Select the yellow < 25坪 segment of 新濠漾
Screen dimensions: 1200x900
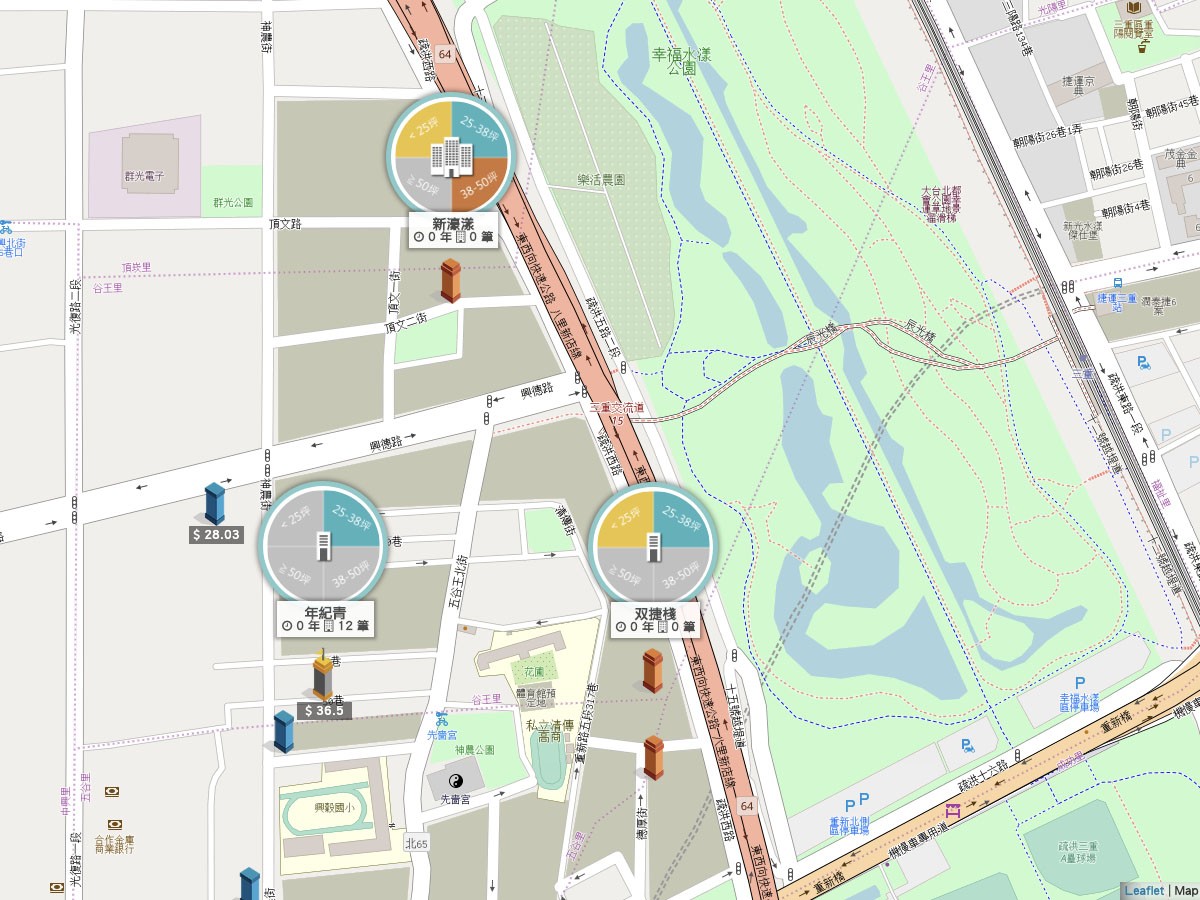click(423, 131)
